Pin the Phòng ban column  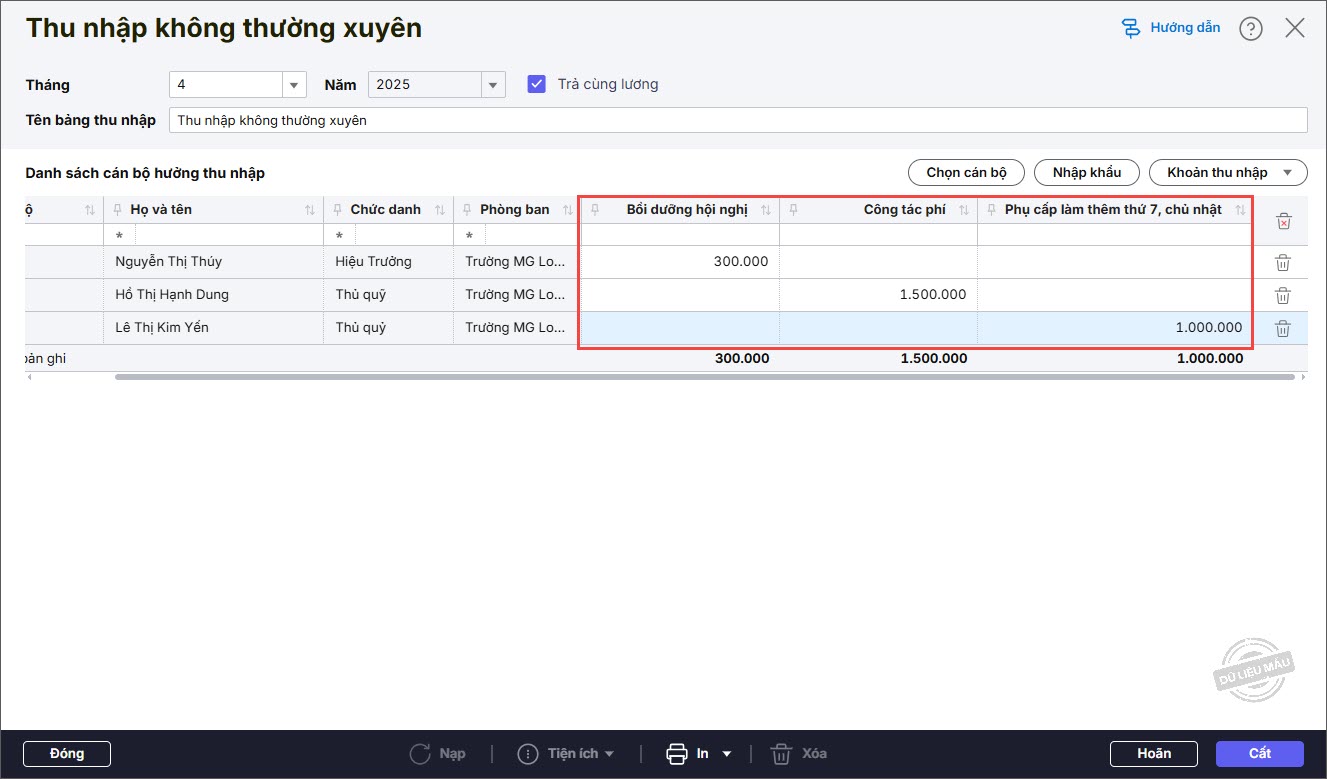[467, 210]
